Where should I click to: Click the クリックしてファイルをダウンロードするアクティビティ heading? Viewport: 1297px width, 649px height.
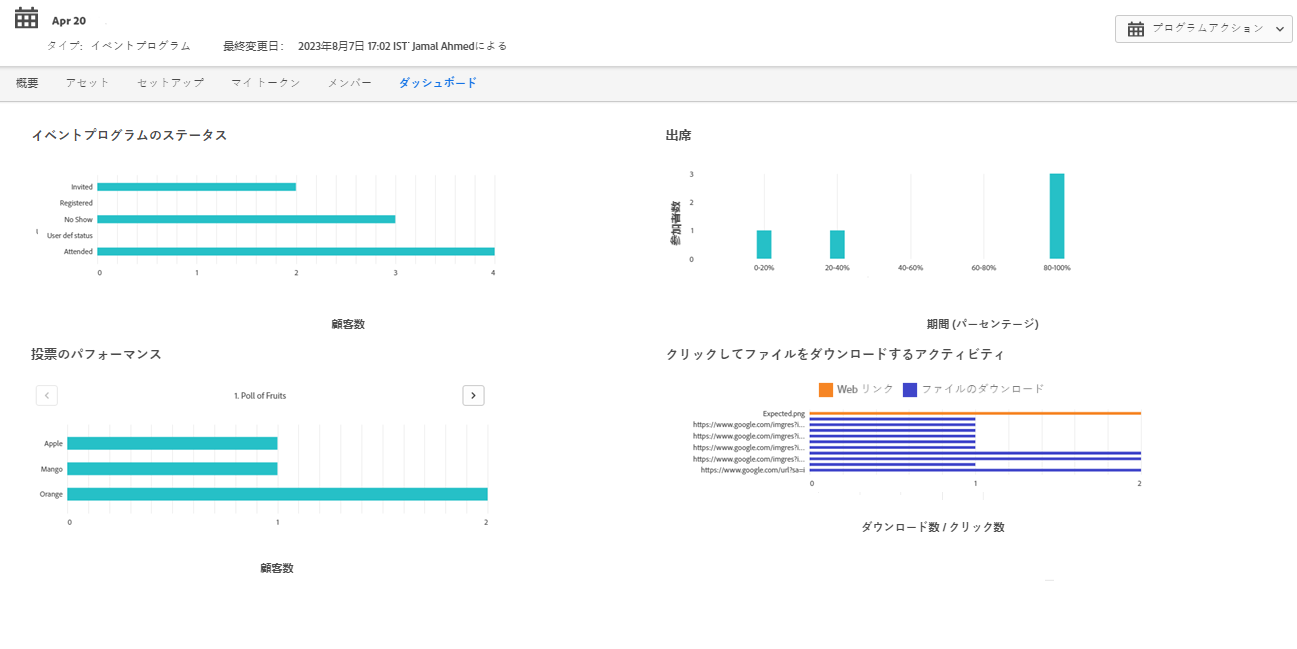835,354
